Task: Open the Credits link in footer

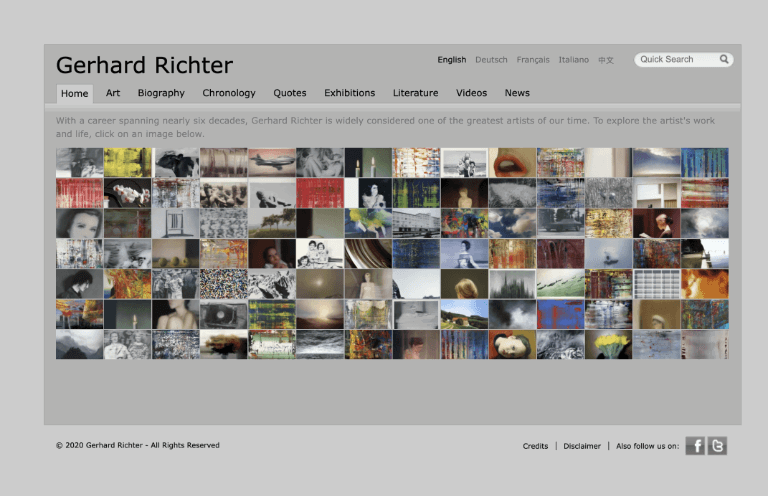Action: [x=535, y=446]
